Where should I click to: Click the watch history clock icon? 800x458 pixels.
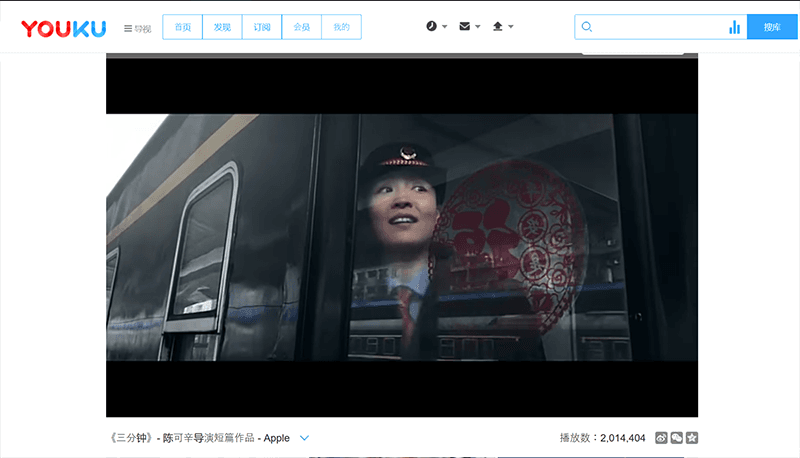(x=431, y=27)
